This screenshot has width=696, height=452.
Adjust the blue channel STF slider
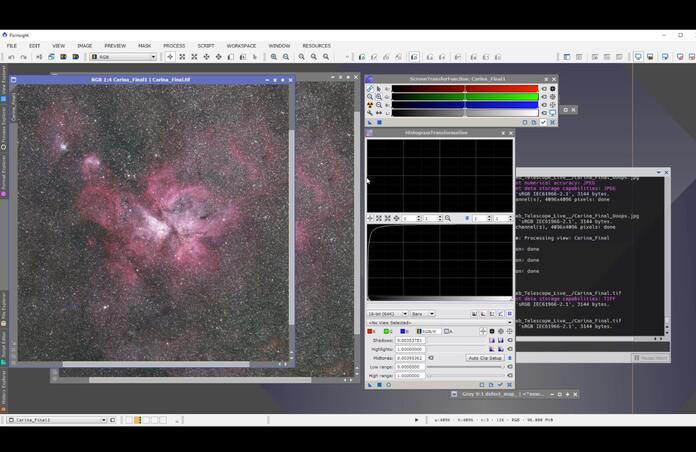point(465,104)
